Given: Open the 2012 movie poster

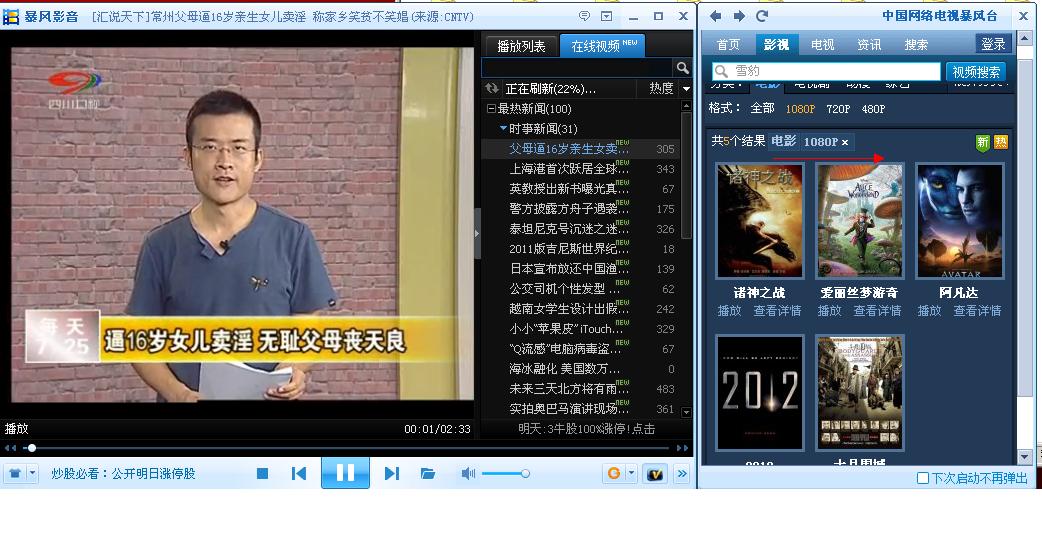Looking at the screenshot, I should pyautogui.click(x=760, y=393).
